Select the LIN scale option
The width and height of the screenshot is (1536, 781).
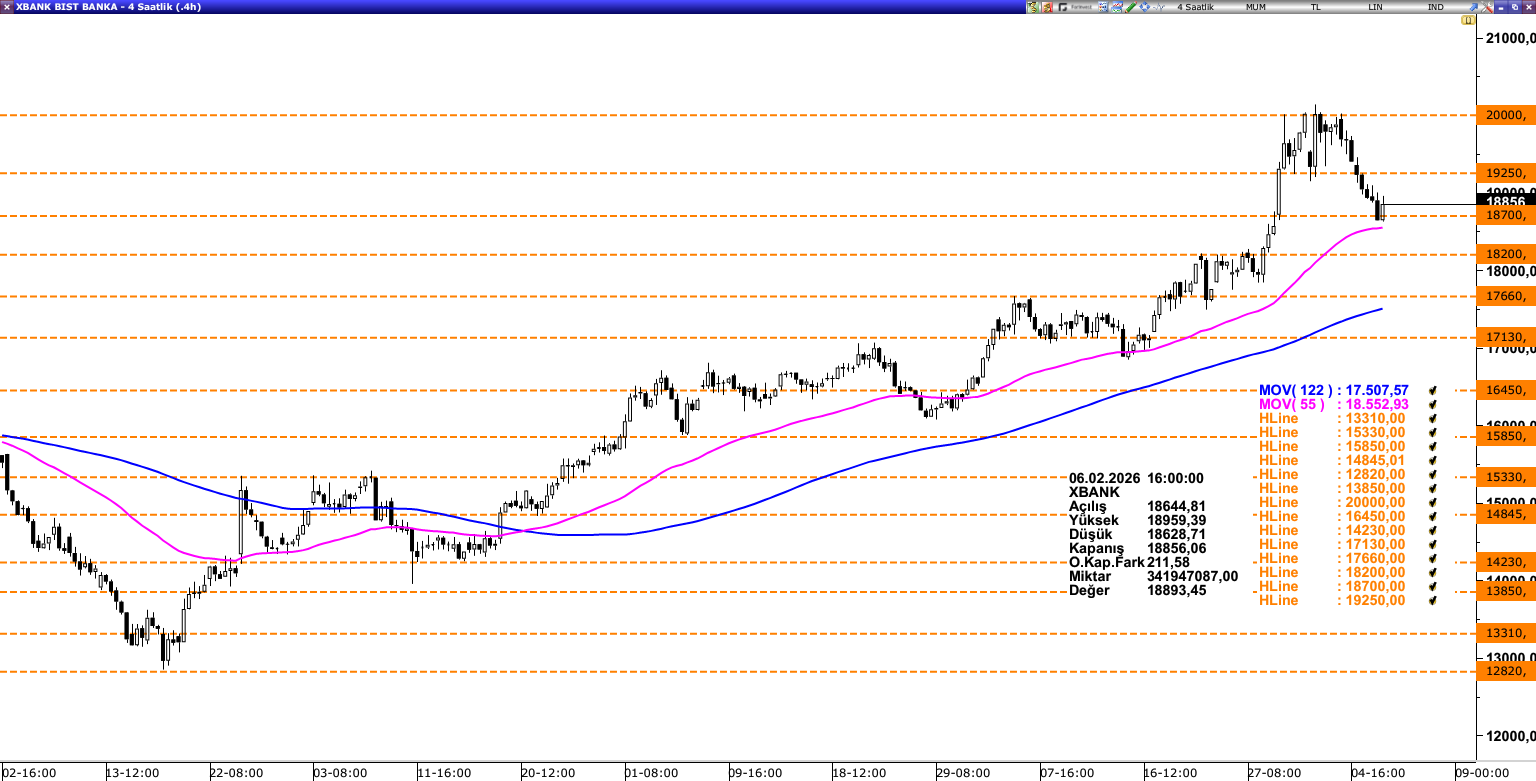tap(1376, 7)
